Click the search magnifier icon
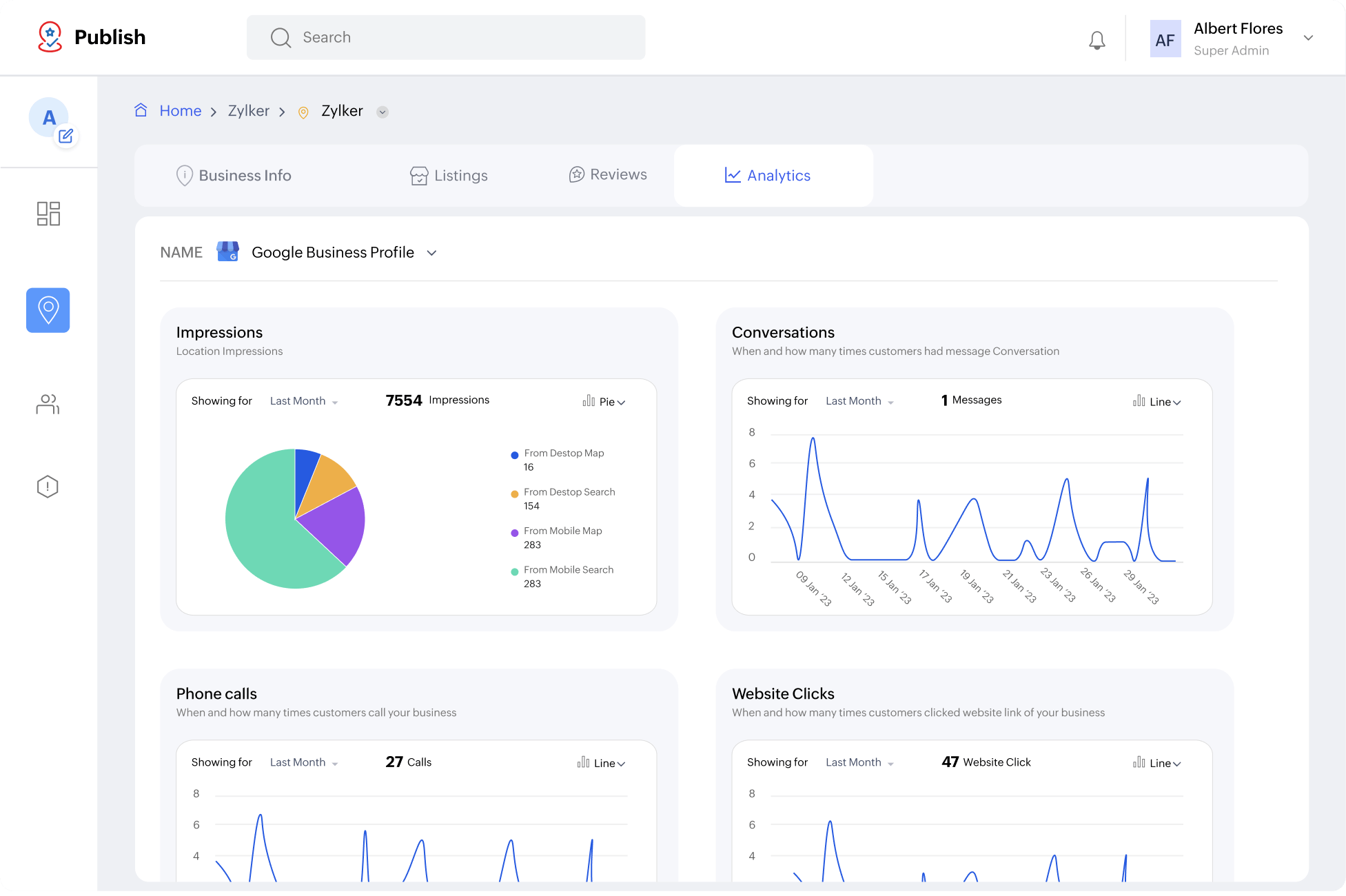This screenshot has height=896, width=1346. (281, 37)
